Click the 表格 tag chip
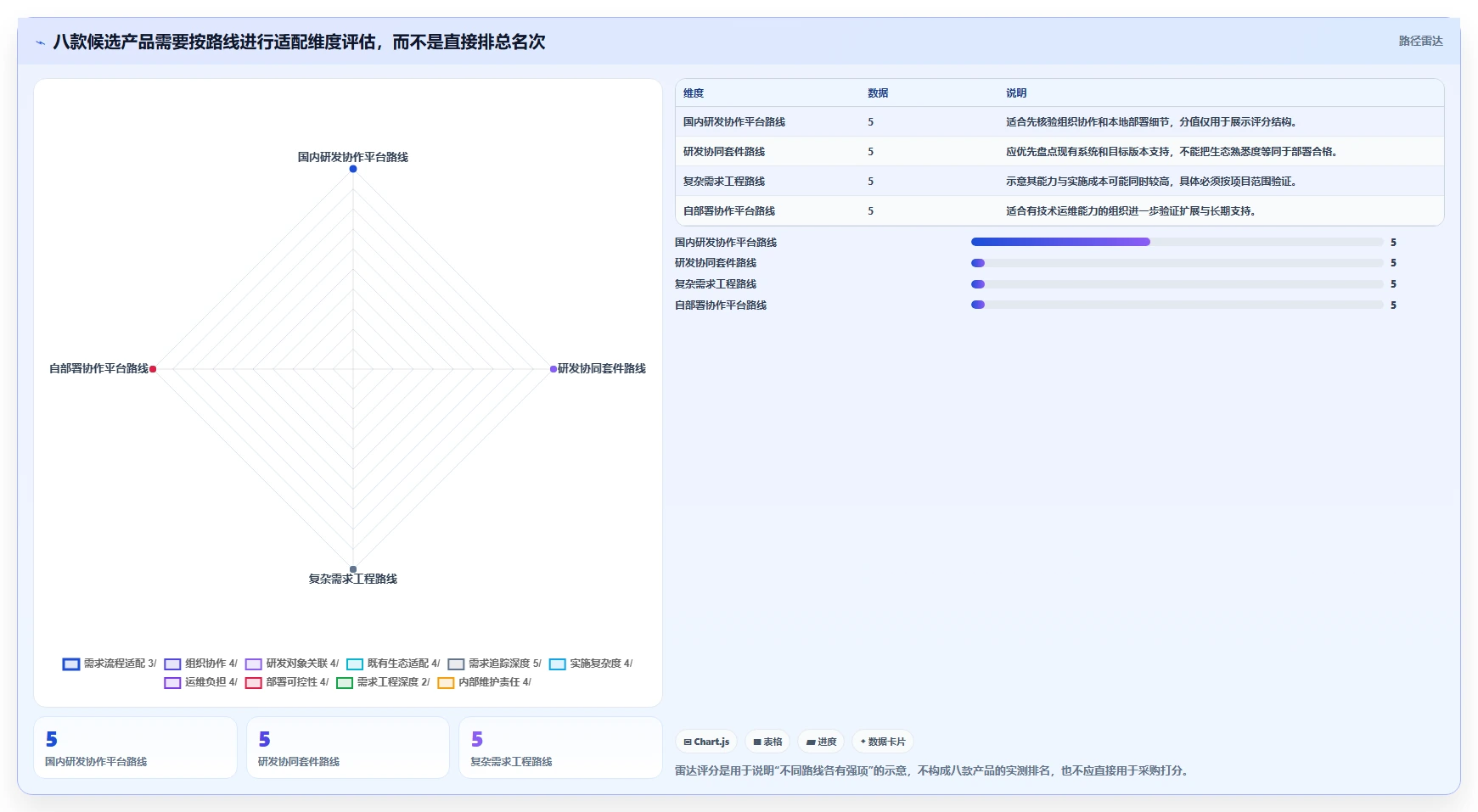The width and height of the screenshot is (1478, 812). pyautogui.click(x=767, y=742)
